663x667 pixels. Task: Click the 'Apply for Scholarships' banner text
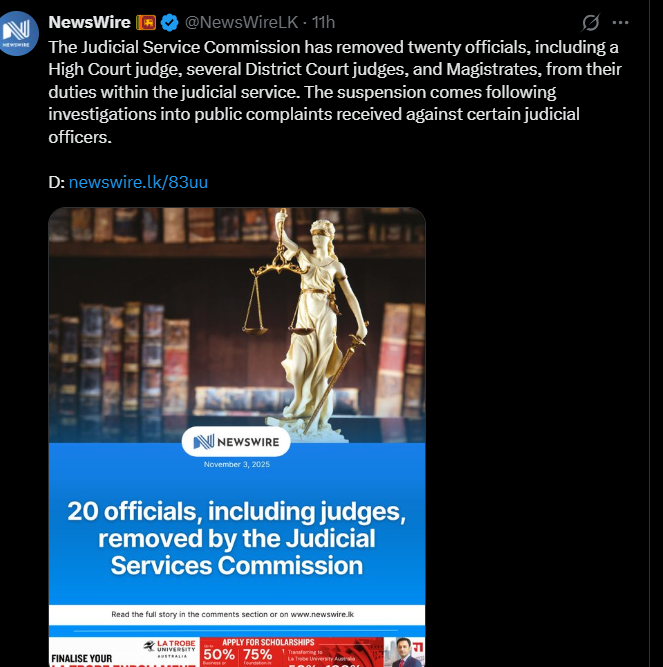[x=268, y=642]
